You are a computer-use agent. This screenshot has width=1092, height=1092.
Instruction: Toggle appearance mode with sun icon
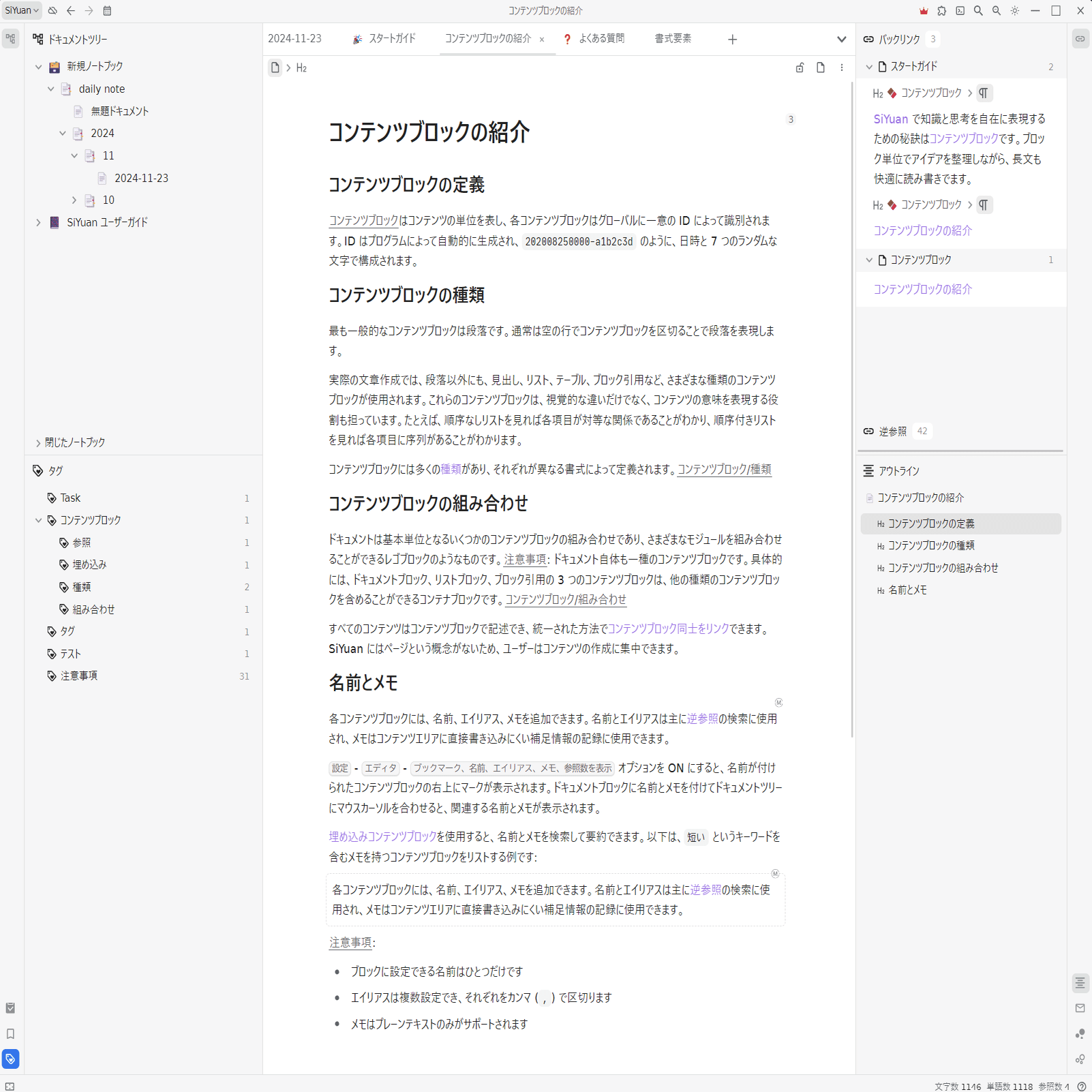pyautogui.click(x=1015, y=10)
